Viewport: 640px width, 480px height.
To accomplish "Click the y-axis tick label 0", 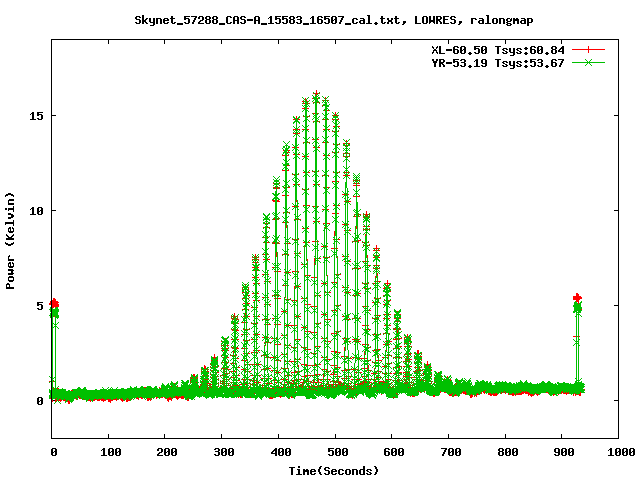I will pos(40,401).
